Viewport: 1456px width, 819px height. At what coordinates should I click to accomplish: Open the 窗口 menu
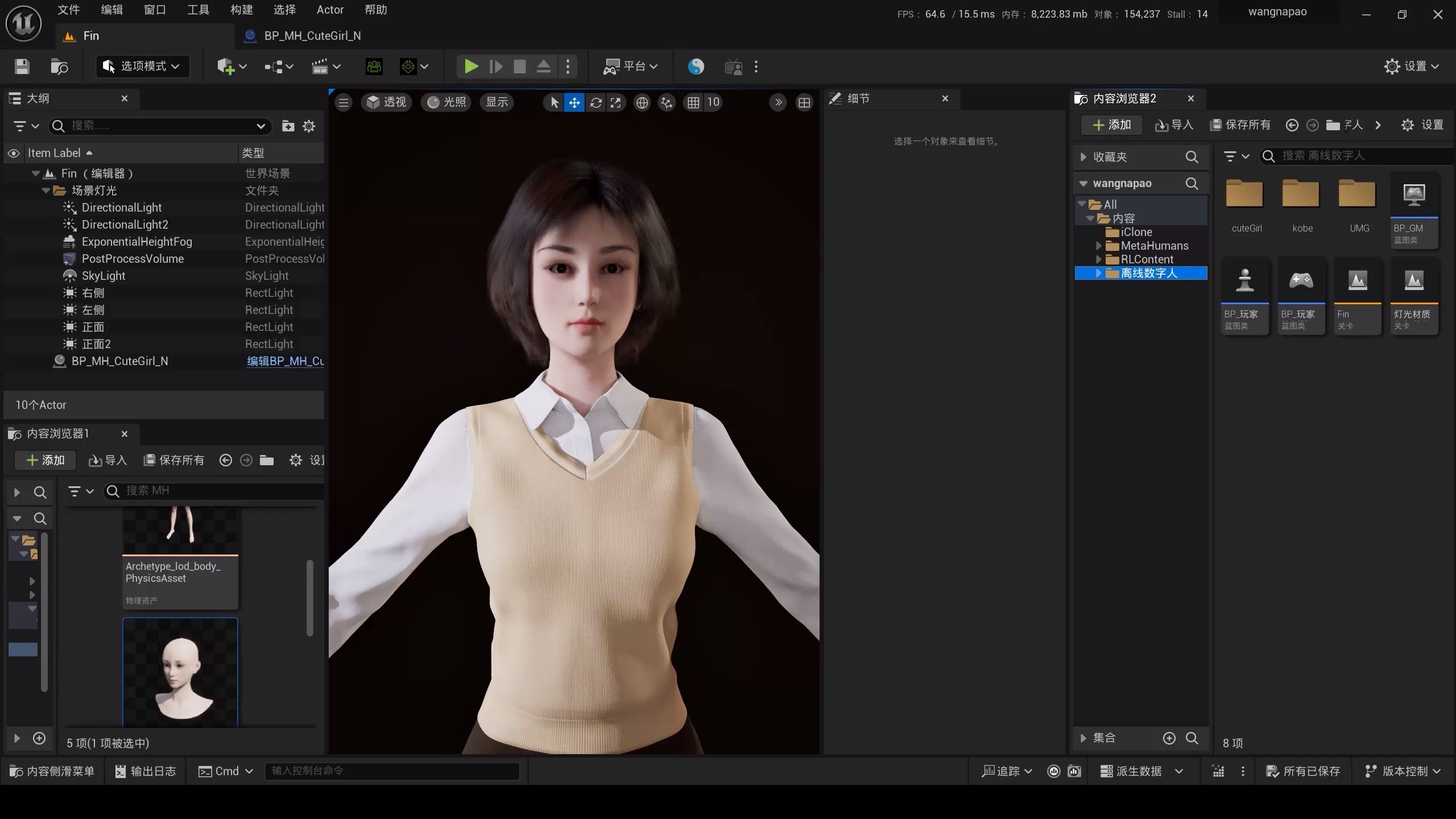[154, 10]
